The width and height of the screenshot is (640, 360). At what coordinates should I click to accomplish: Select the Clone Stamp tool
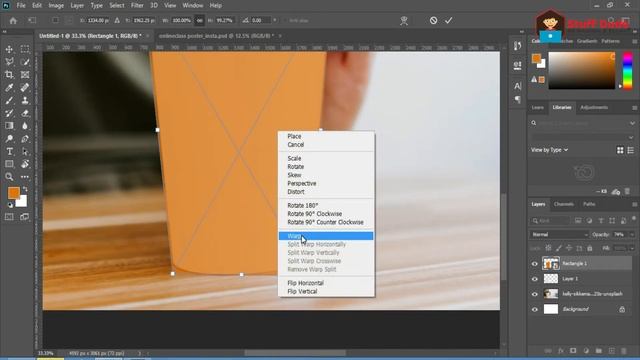(x=25, y=100)
